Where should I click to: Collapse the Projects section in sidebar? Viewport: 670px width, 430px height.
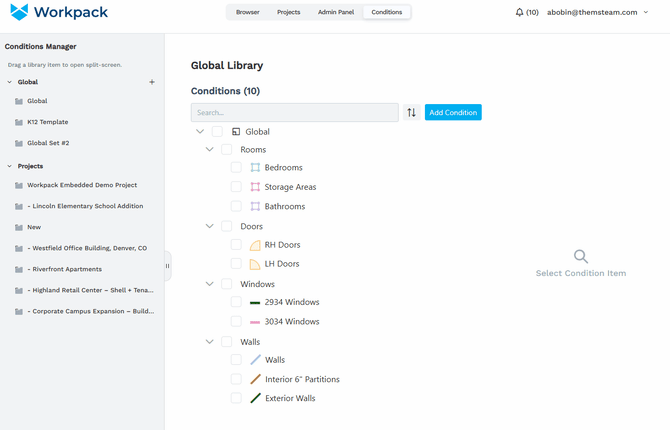(x=10, y=166)
